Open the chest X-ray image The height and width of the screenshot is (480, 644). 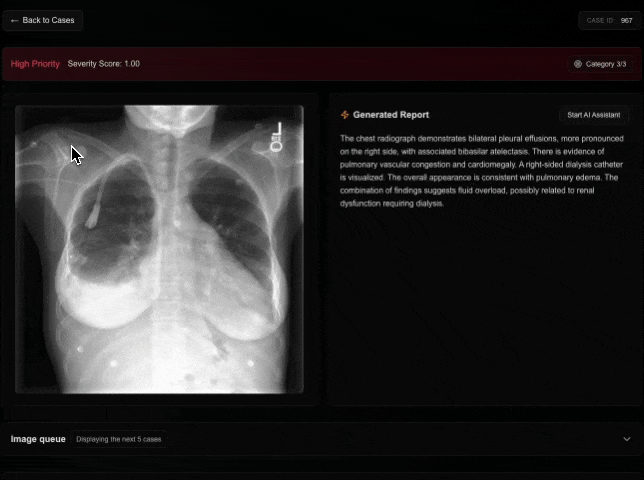(160, 250)
